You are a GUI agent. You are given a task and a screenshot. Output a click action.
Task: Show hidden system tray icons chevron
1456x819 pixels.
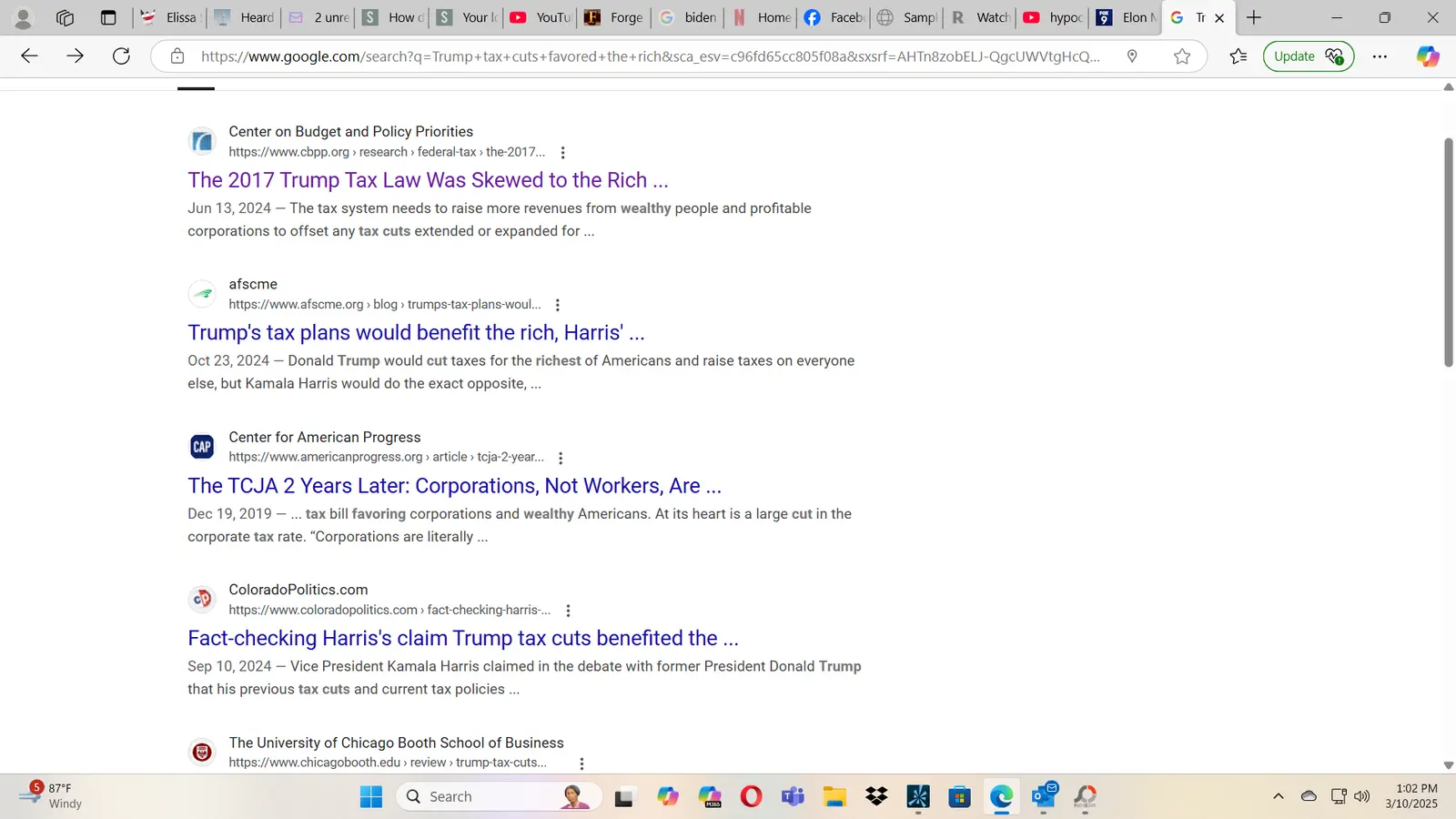tap(1278, 796)
